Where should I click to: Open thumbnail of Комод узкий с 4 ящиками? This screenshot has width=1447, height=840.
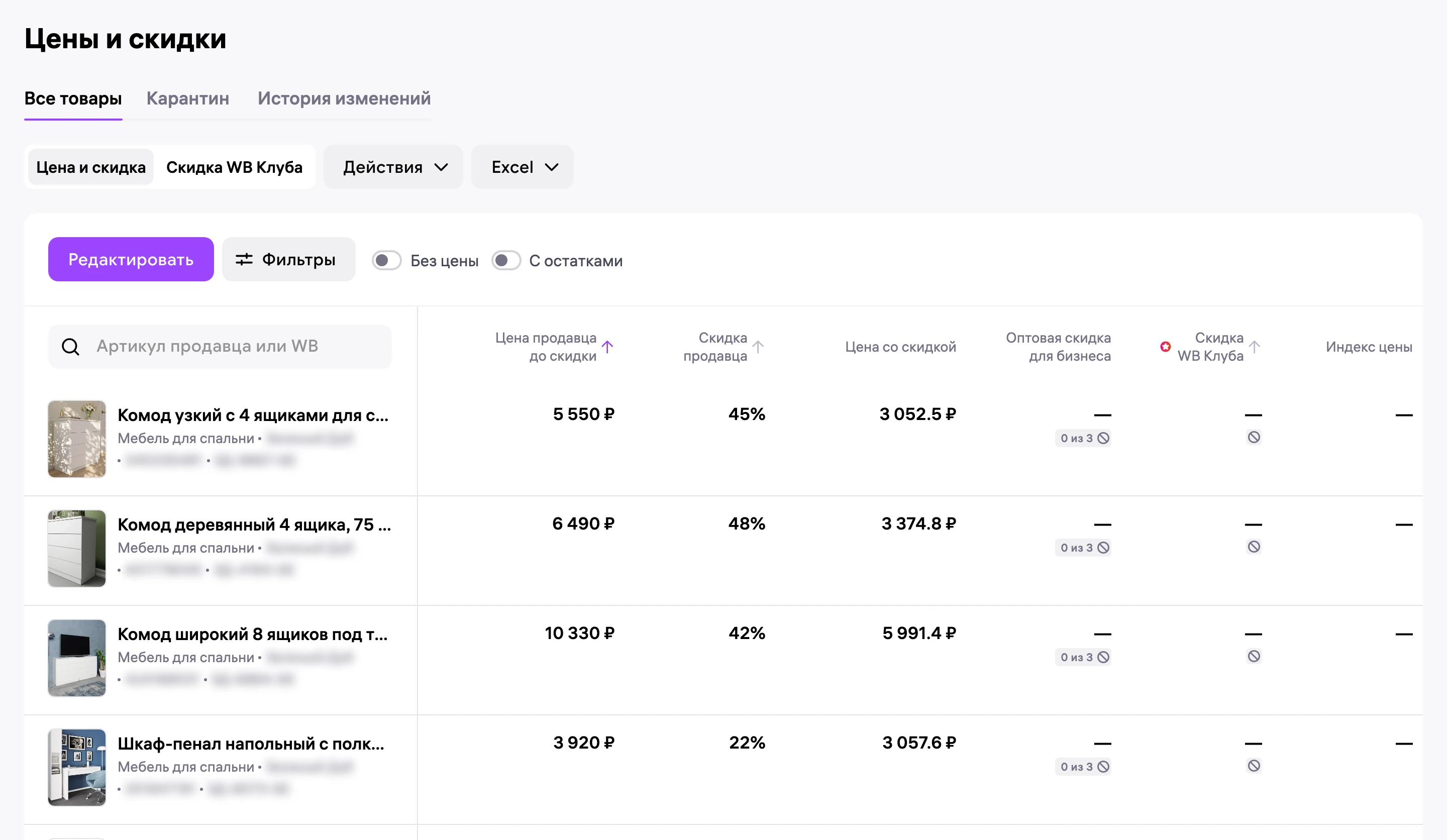77,439
